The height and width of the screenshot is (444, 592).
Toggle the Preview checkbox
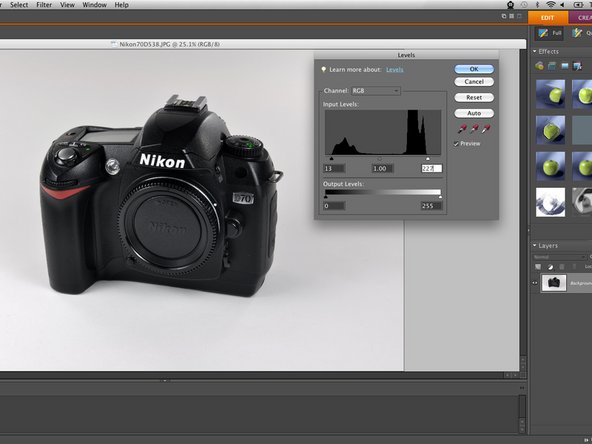(x=456, y=144)
